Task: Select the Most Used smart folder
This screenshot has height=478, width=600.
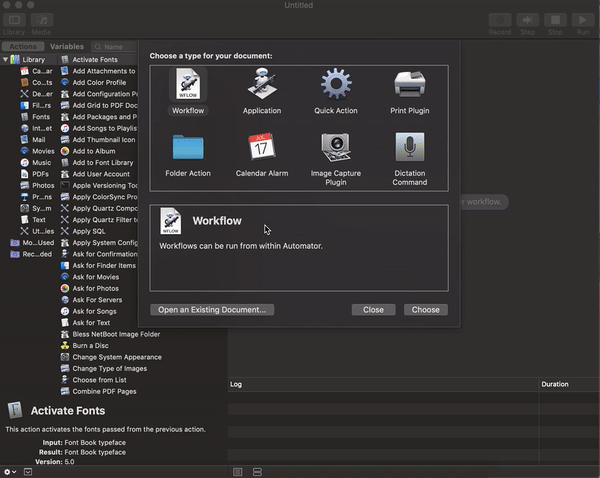Action: (x=33, y=243)
